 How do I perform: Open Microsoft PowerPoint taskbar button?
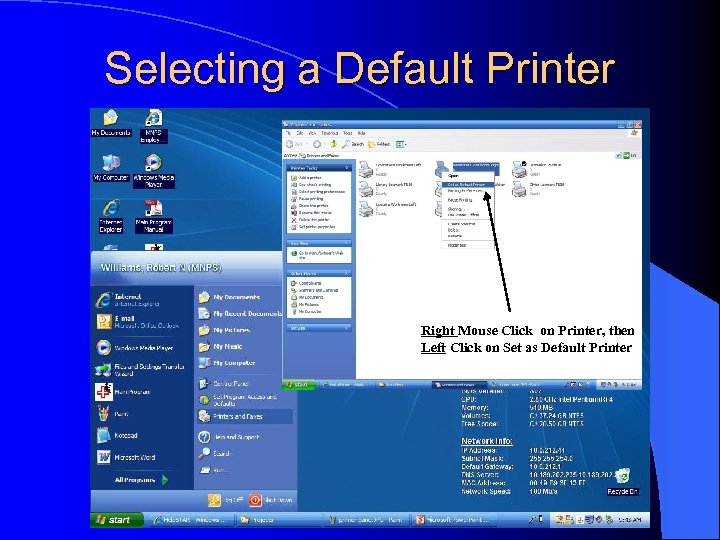(x=456, y=520)
